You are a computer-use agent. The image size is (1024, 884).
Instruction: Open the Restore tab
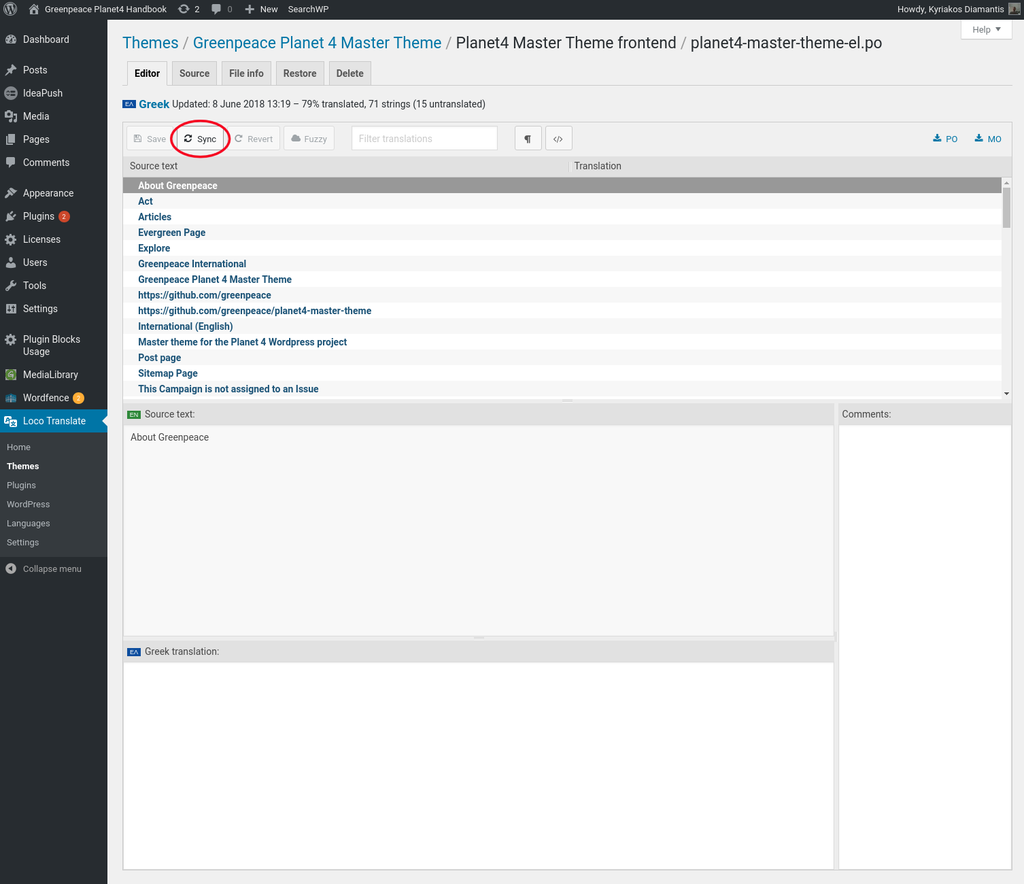[300, 73]
